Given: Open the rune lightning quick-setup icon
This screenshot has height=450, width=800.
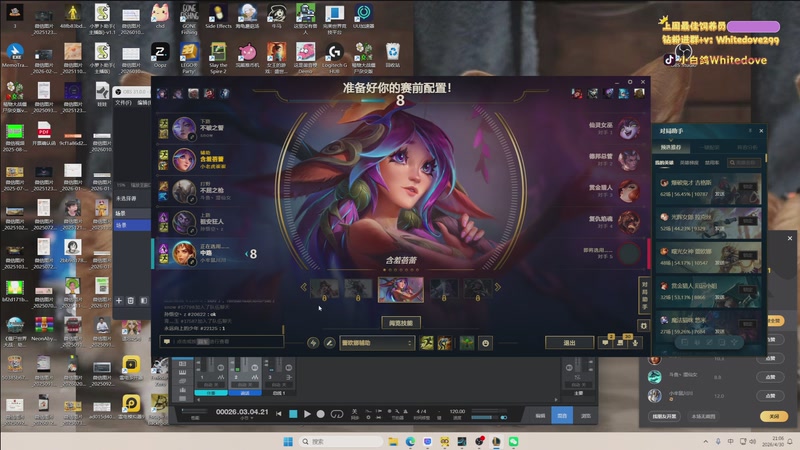Looking at the screenshot, I should (313, 343).
